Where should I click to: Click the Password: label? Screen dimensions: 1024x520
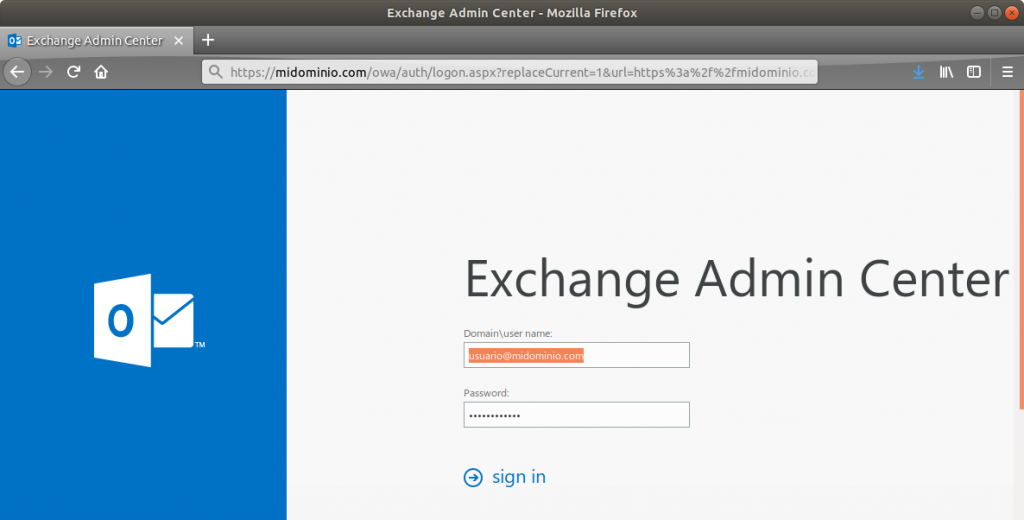pyautogui.click(x=487, y=393)
